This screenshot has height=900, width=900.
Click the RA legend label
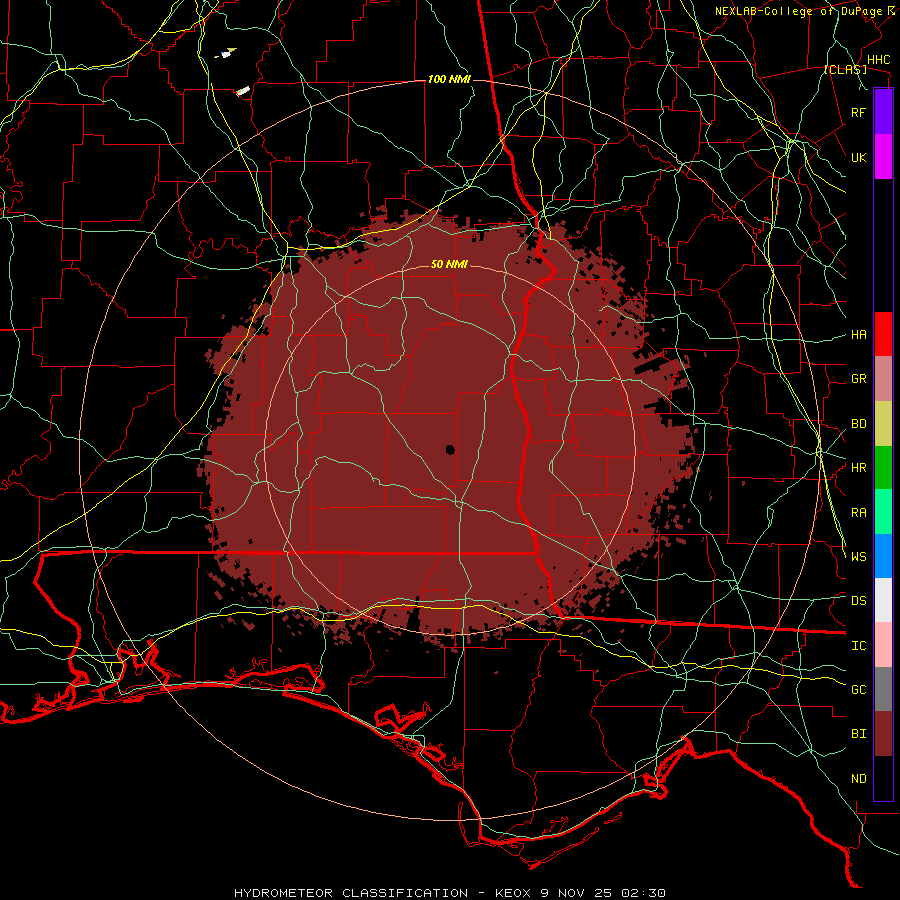858,513
